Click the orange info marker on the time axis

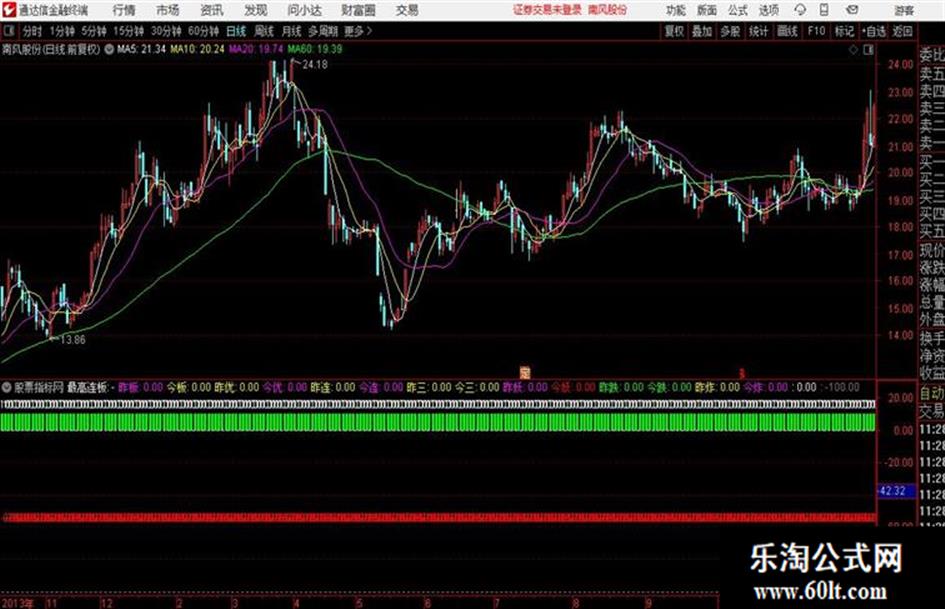pos(524,373)
